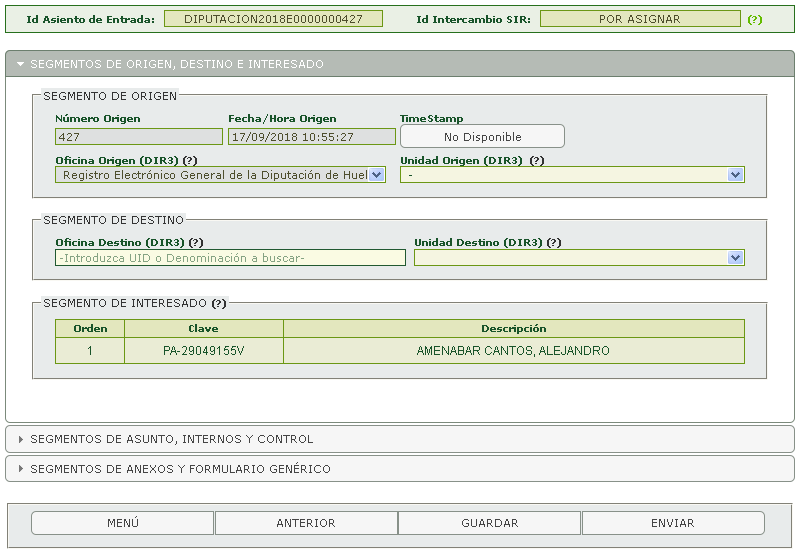Open the Oficina Origen dropdown
Viewport: 800px width, 555px height.
(x=220, y=175)
